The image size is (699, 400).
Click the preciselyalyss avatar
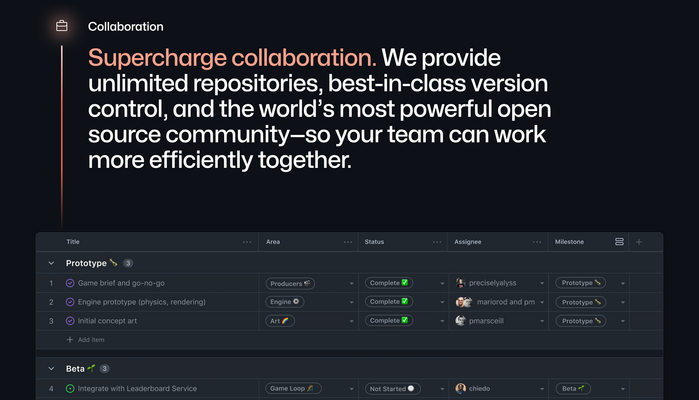[x=461, y=283]
